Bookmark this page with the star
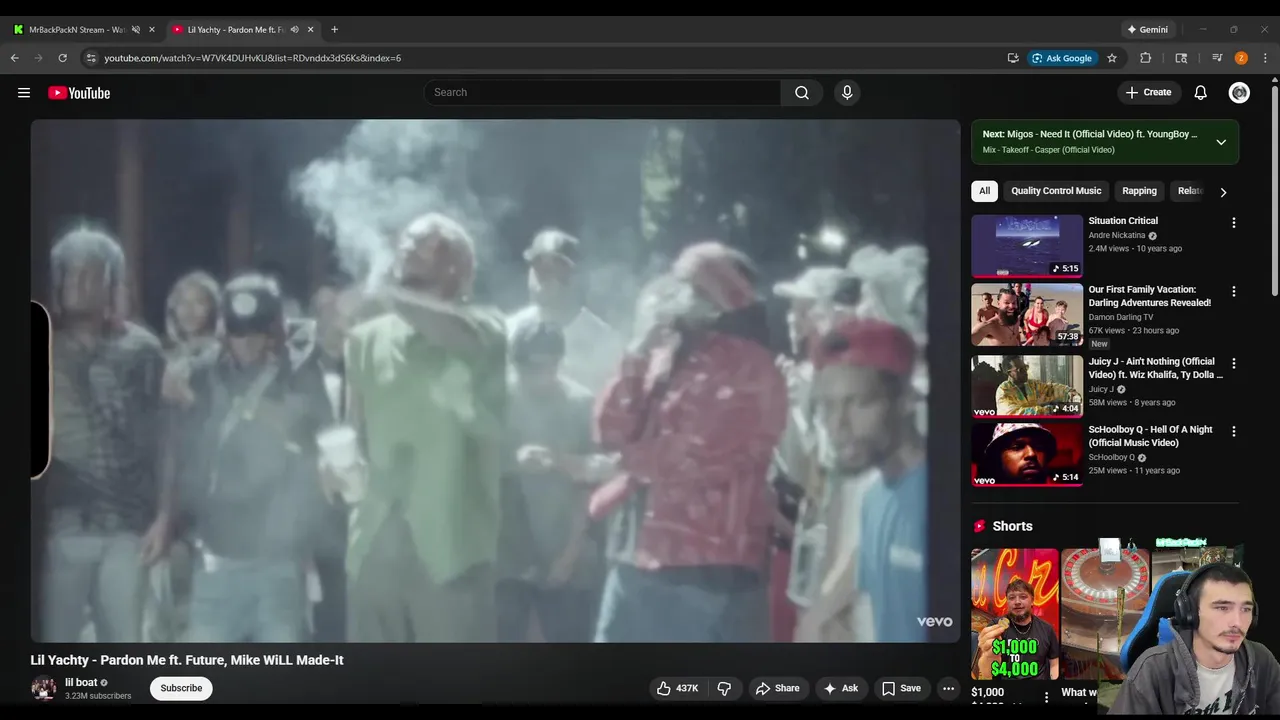1280x720 pixels. (x=1112, y=58)
